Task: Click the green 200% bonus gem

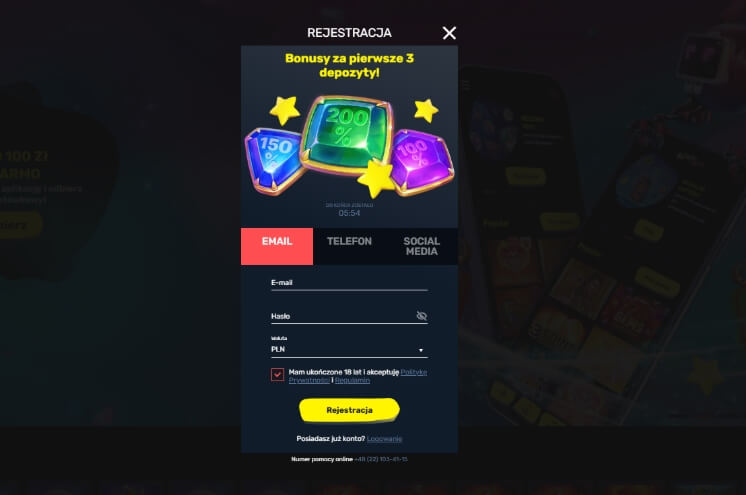Action: pyautogui.click(x=349, y=133)
